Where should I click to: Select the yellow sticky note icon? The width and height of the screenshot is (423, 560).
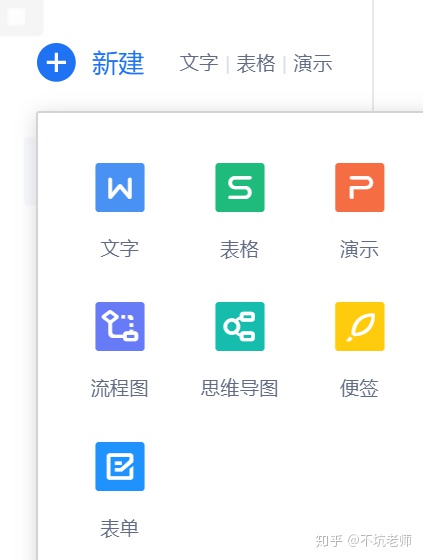360,326
